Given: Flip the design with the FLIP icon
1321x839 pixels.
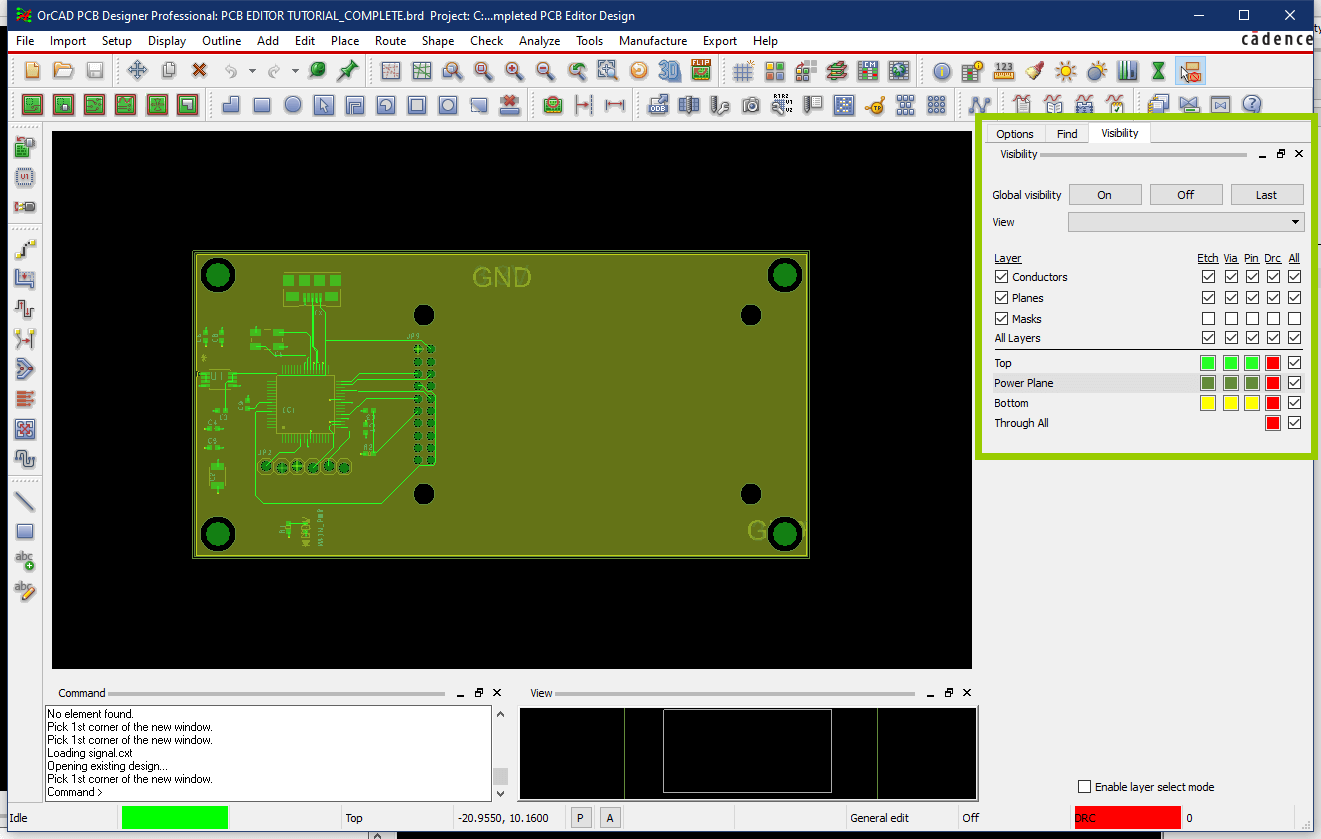Looking at the screenshot, I should pyautogui.click(x=701, y=71).
